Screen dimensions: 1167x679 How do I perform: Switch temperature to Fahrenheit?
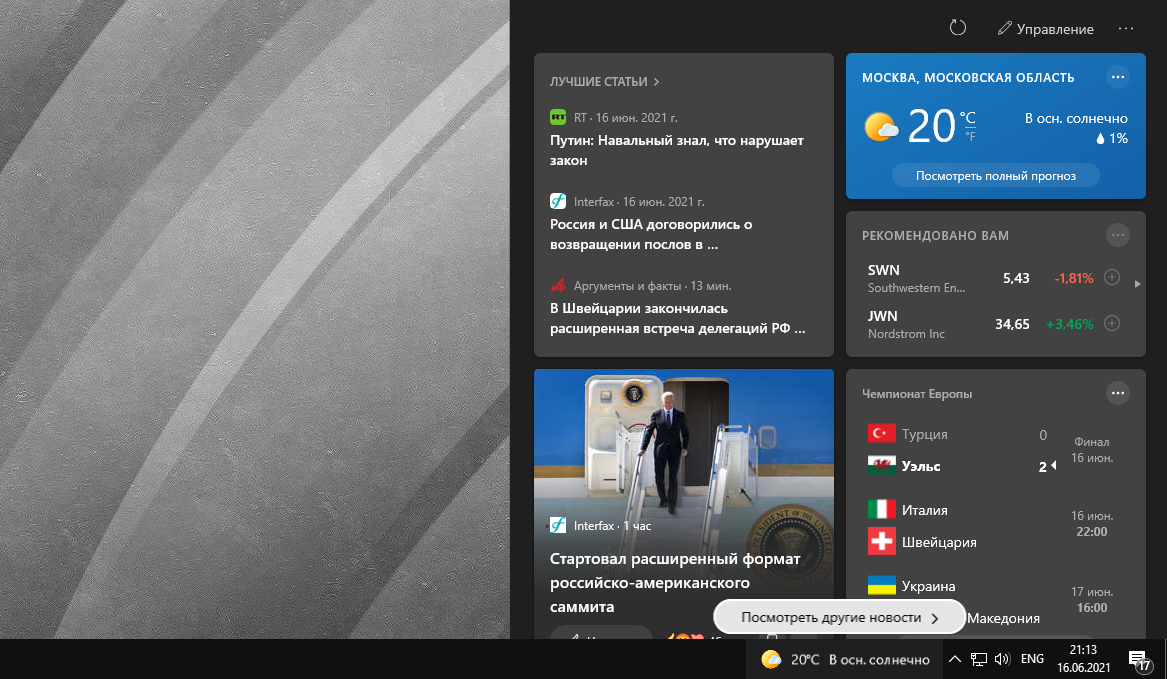(970, 136)
